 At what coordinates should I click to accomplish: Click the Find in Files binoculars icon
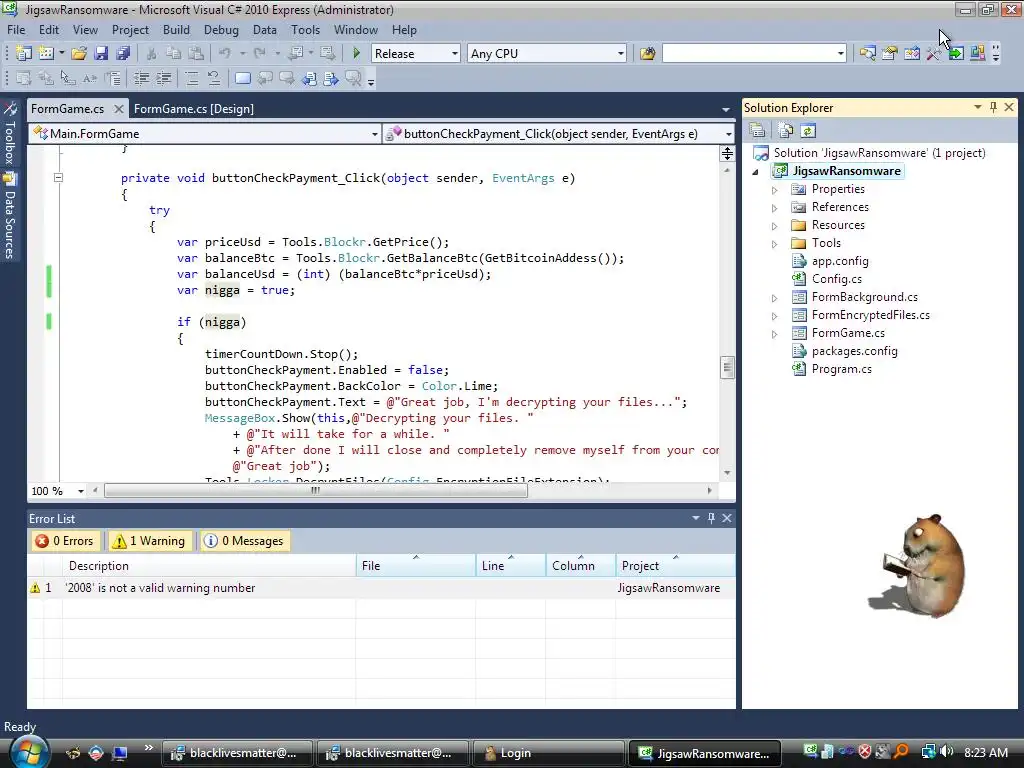tap(647, 54)
